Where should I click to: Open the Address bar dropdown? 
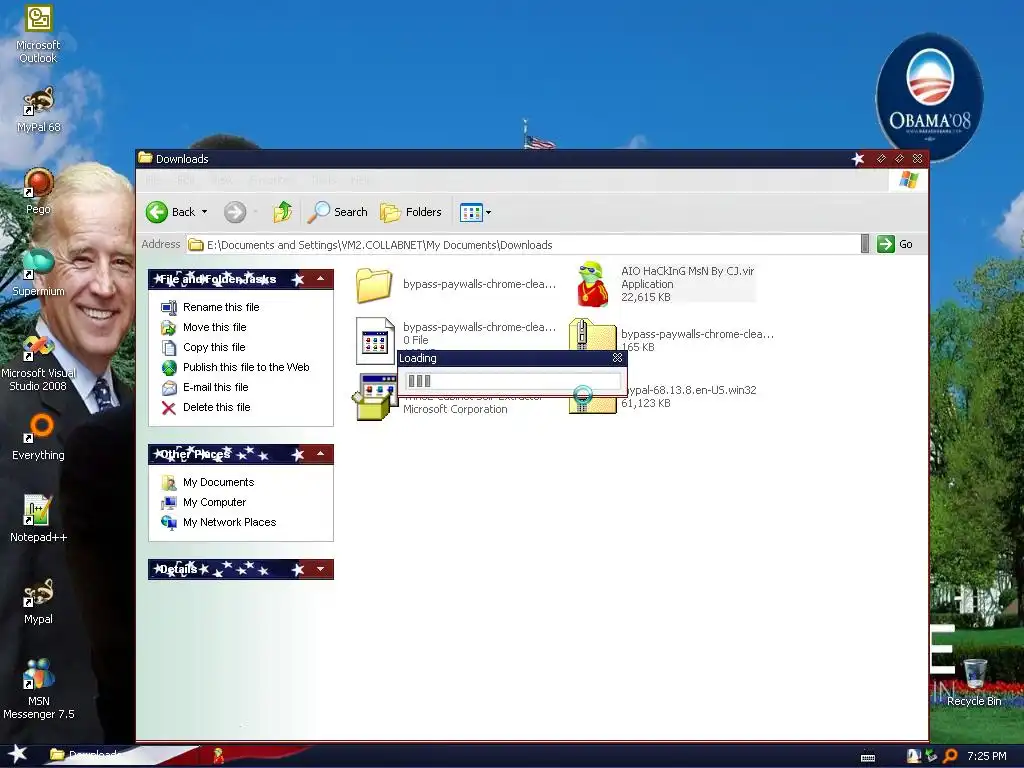(865, 244)
